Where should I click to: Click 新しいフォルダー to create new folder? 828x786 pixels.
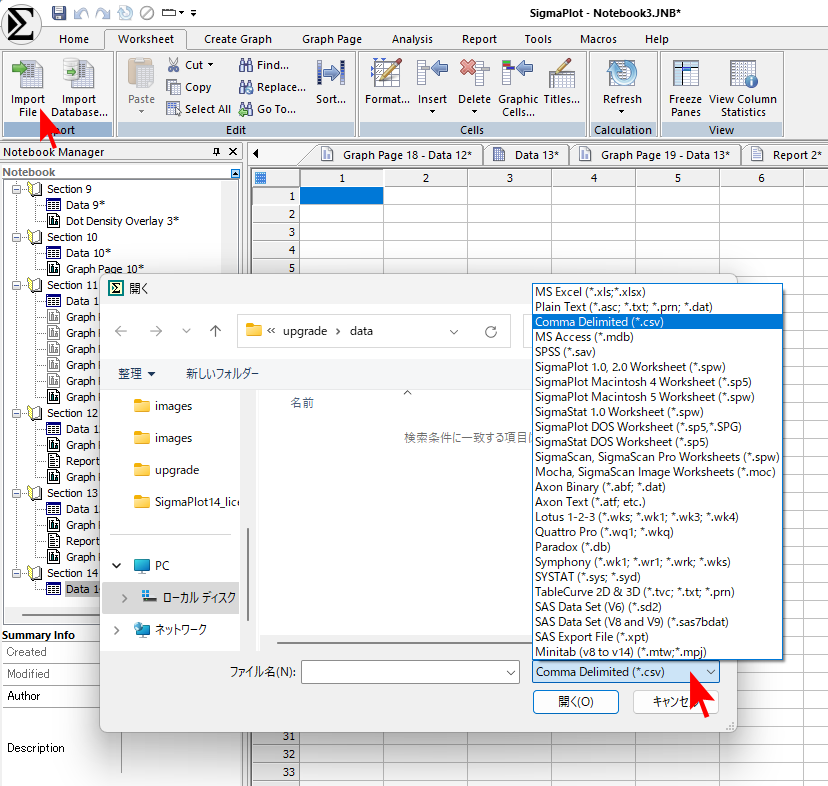222,374
